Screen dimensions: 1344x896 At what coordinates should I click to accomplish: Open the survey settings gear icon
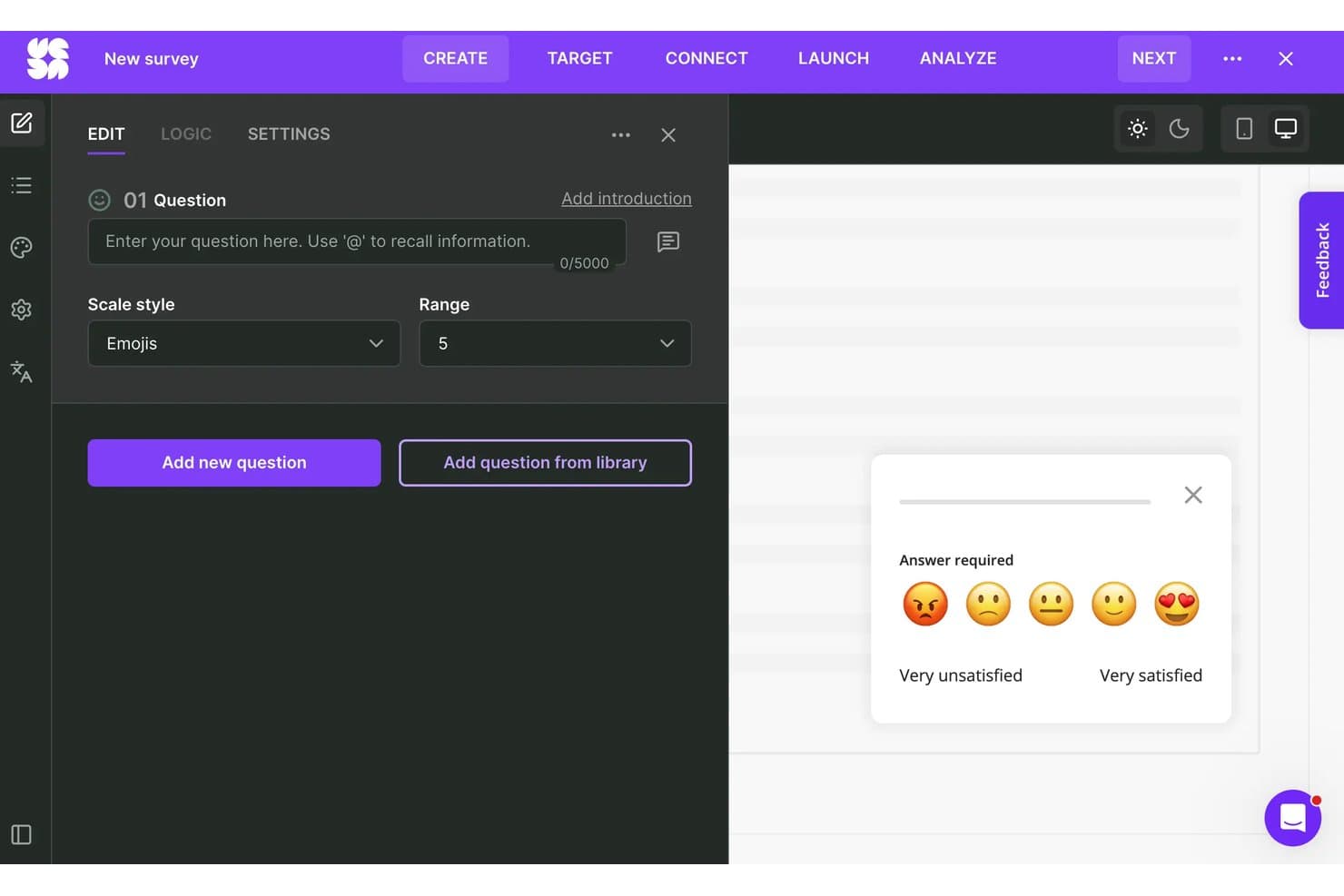point(22,310)
